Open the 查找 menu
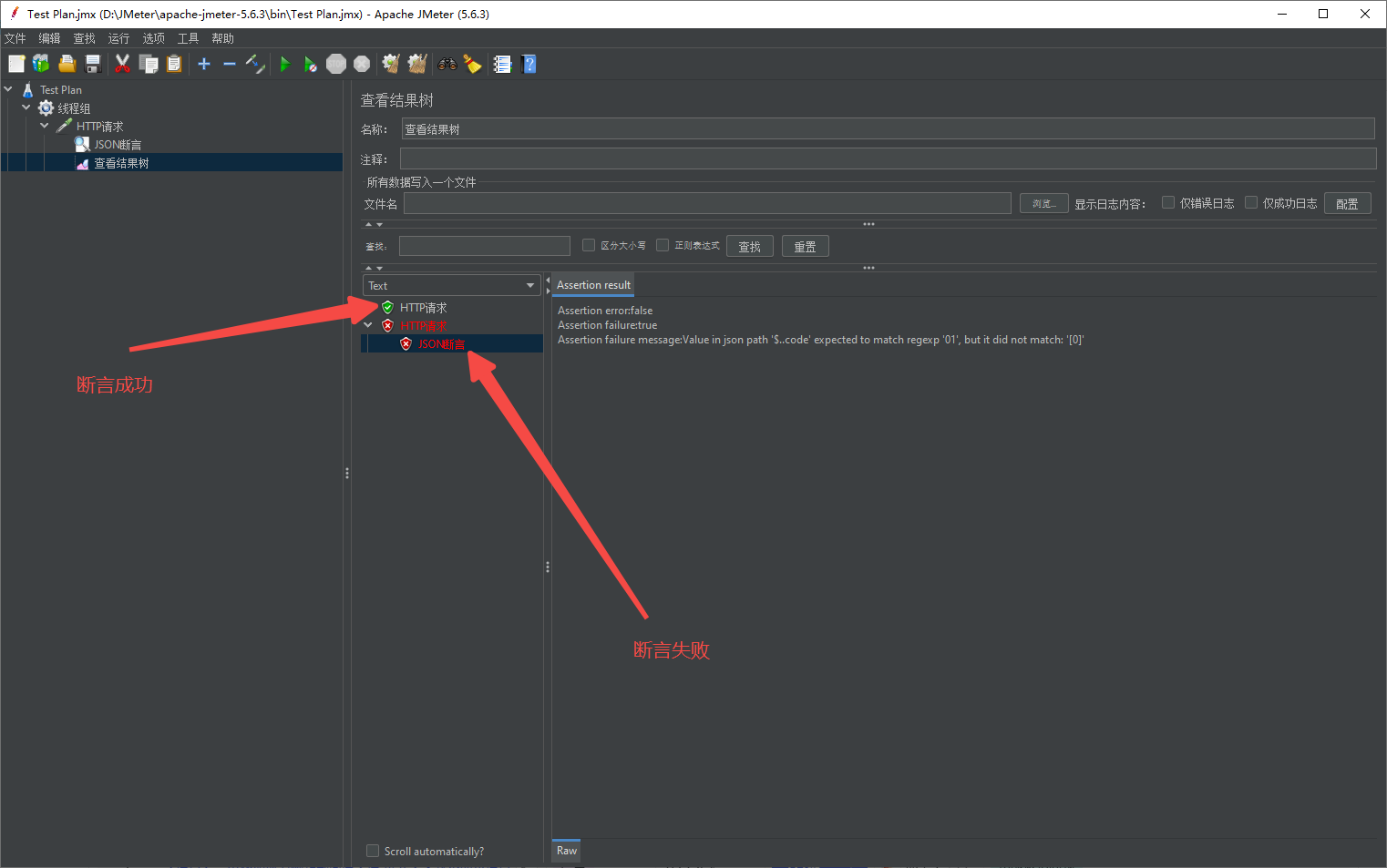 84,38
